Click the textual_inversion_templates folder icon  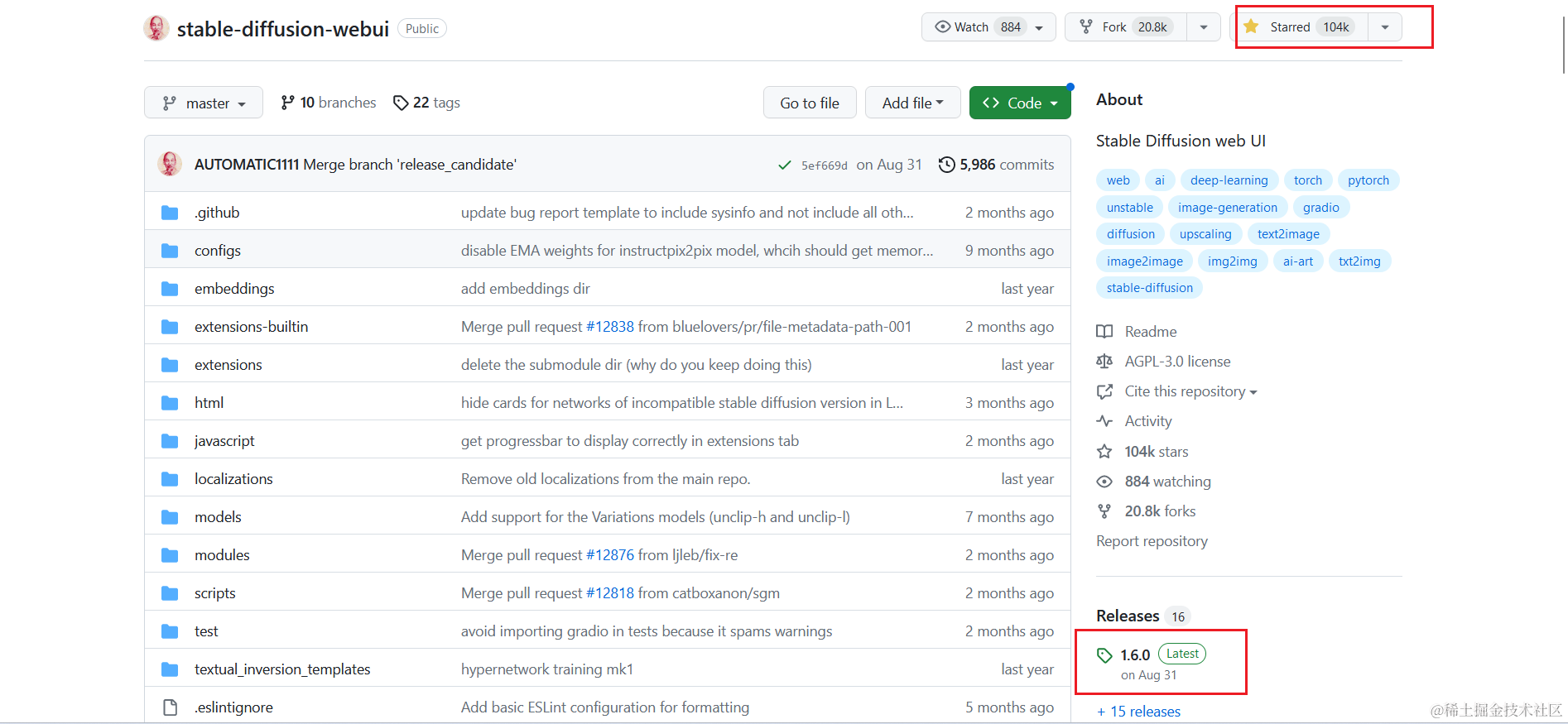(170, 669)
